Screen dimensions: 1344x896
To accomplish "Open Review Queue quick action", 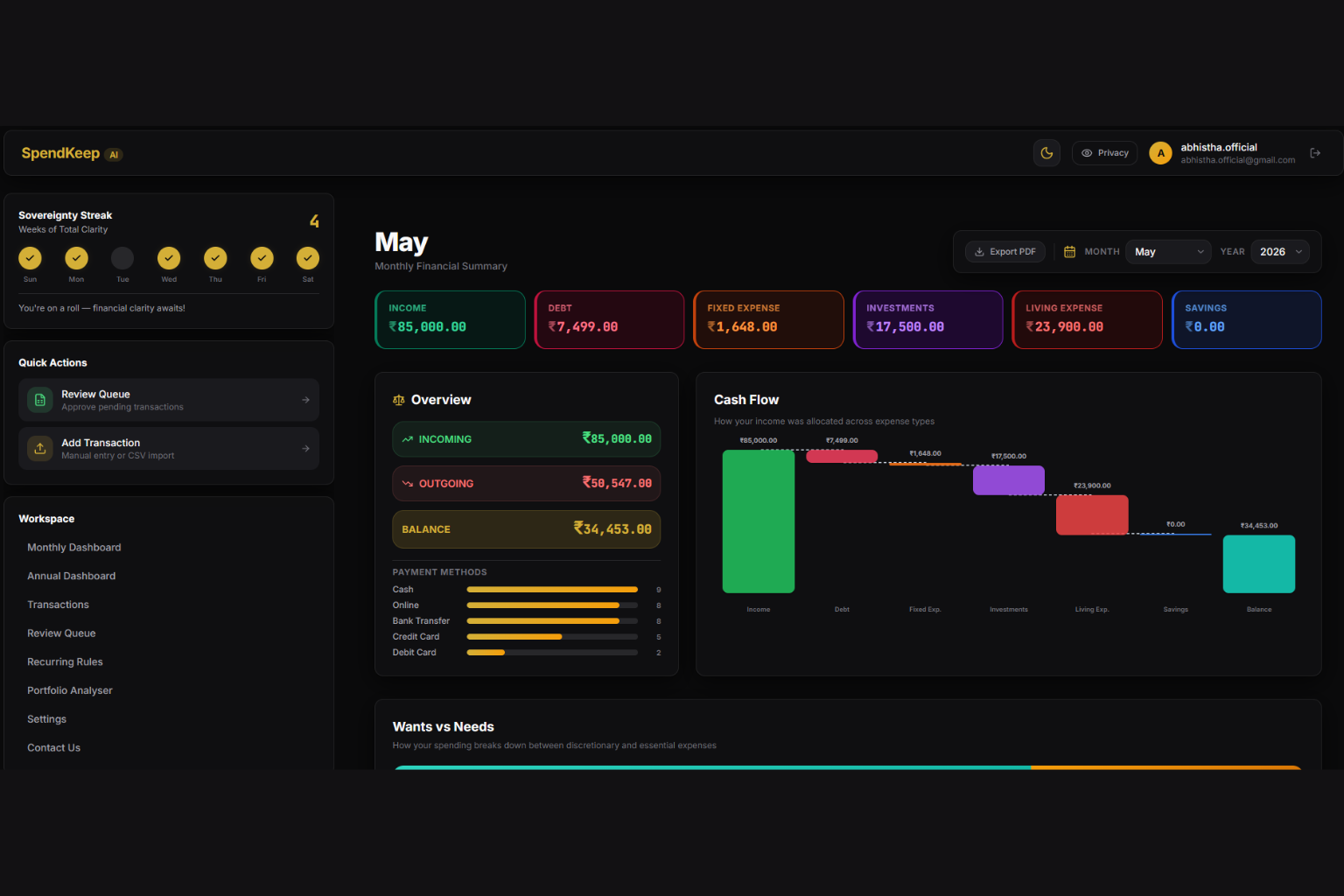I will (169, 400).
